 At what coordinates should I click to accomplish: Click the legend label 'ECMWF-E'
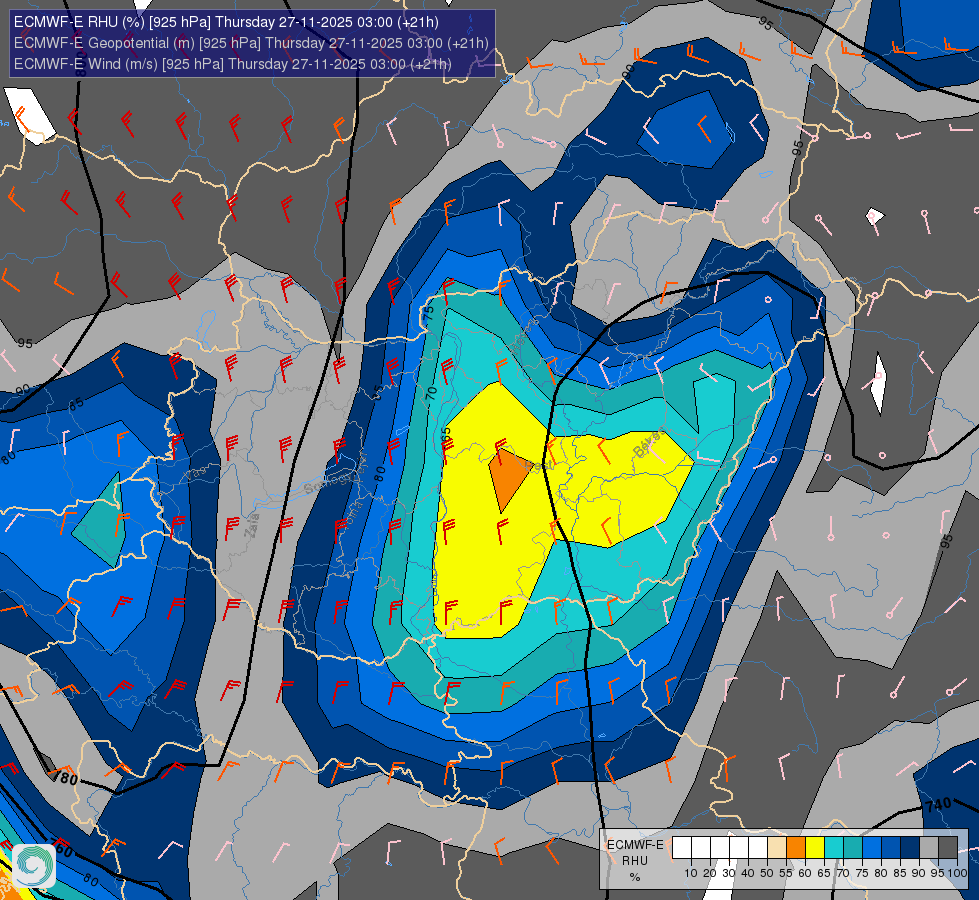click(635, 845)
